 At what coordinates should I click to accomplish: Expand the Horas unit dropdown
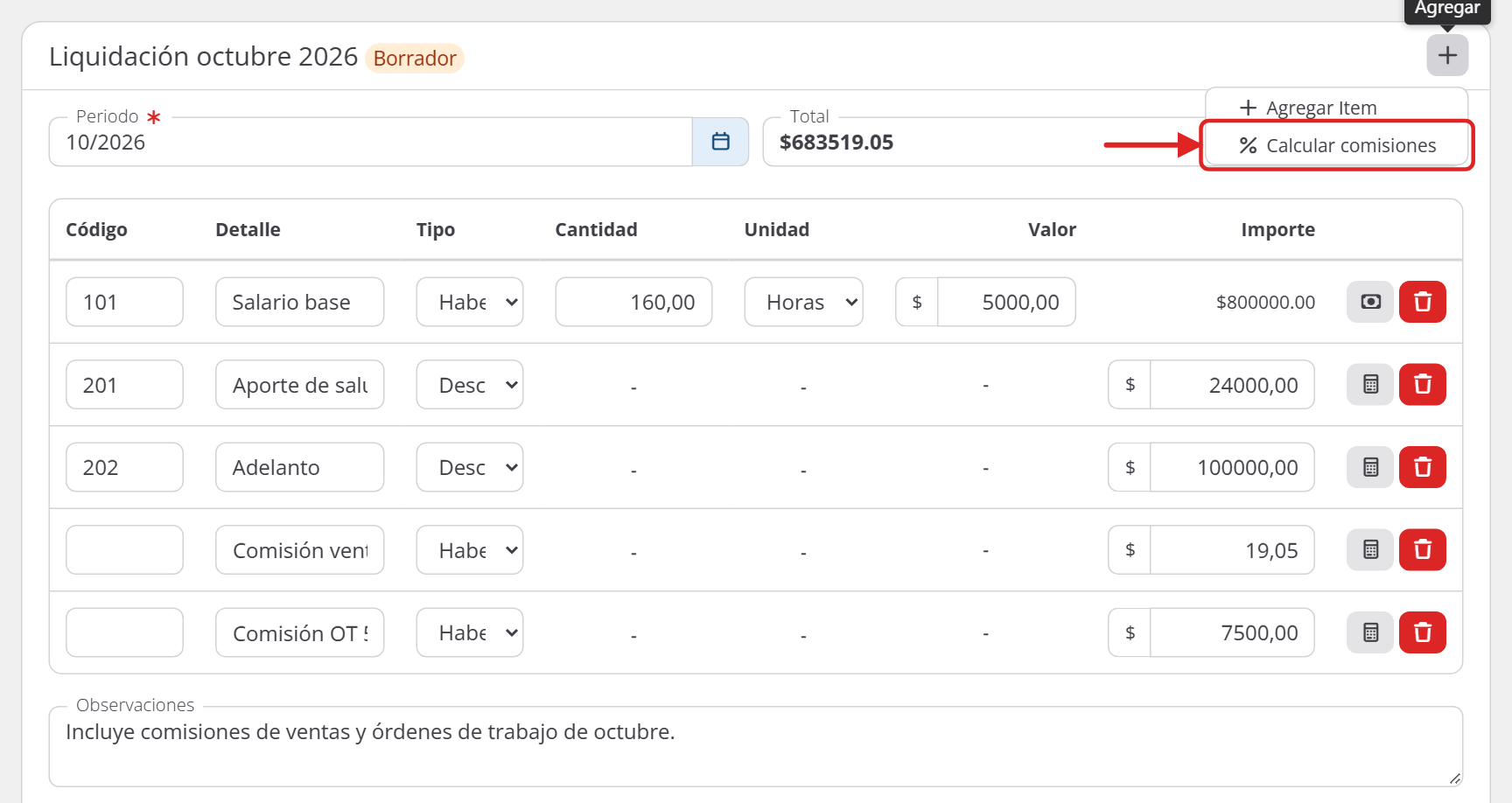pyautogui.click(x=803, y=302)
